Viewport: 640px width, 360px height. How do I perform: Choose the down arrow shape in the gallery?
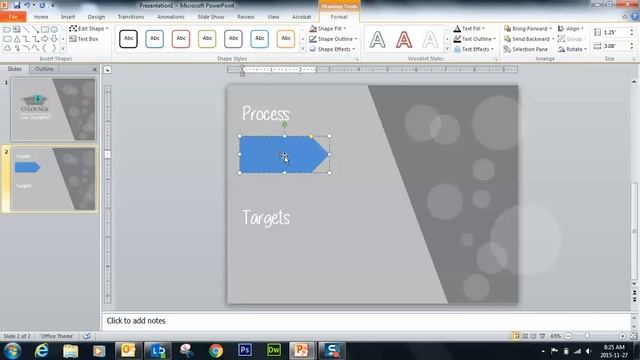coord(54,39)
